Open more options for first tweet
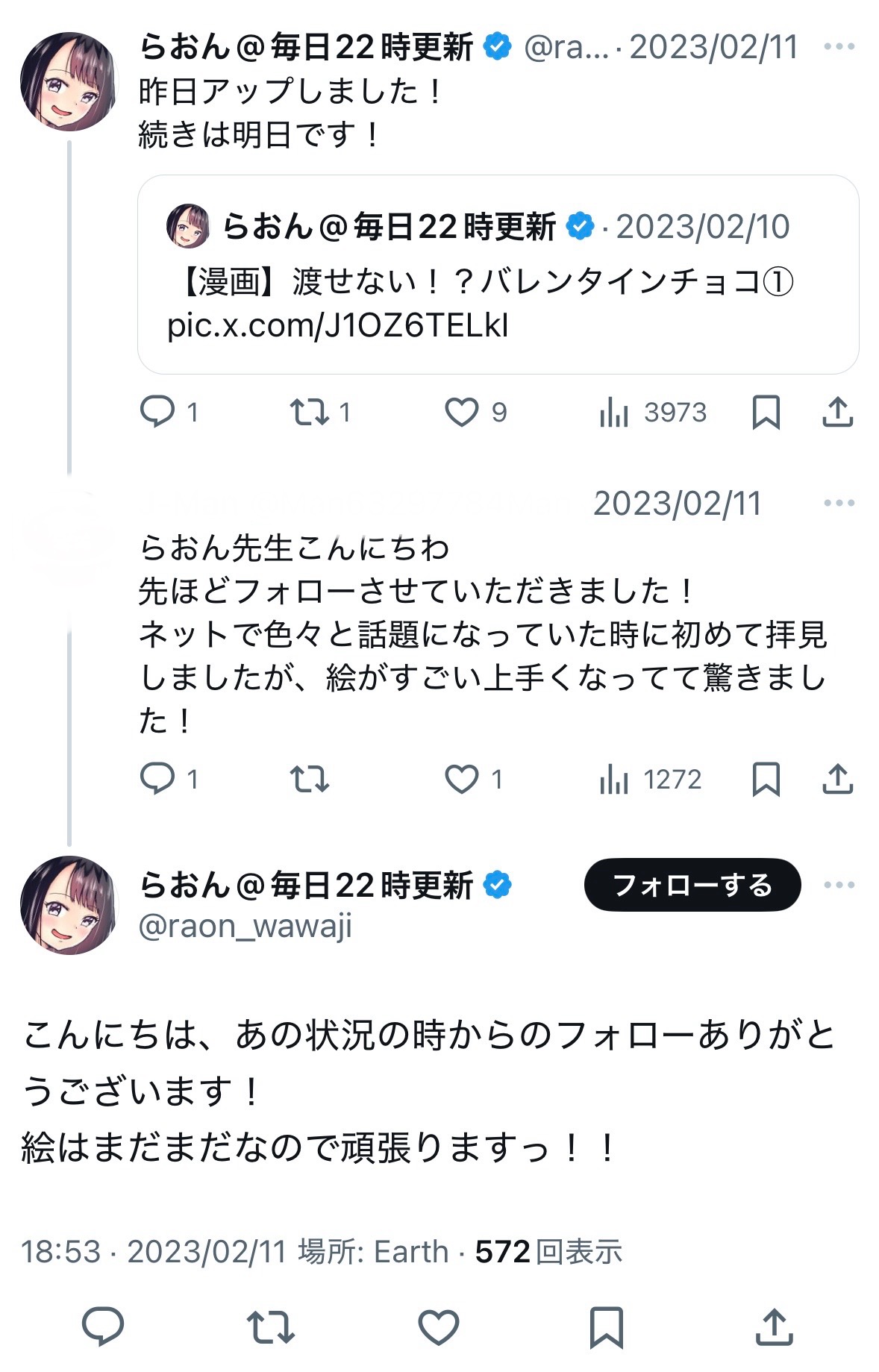The height and width of the screenshot is (1372, 879). click(x=839, y=47)
